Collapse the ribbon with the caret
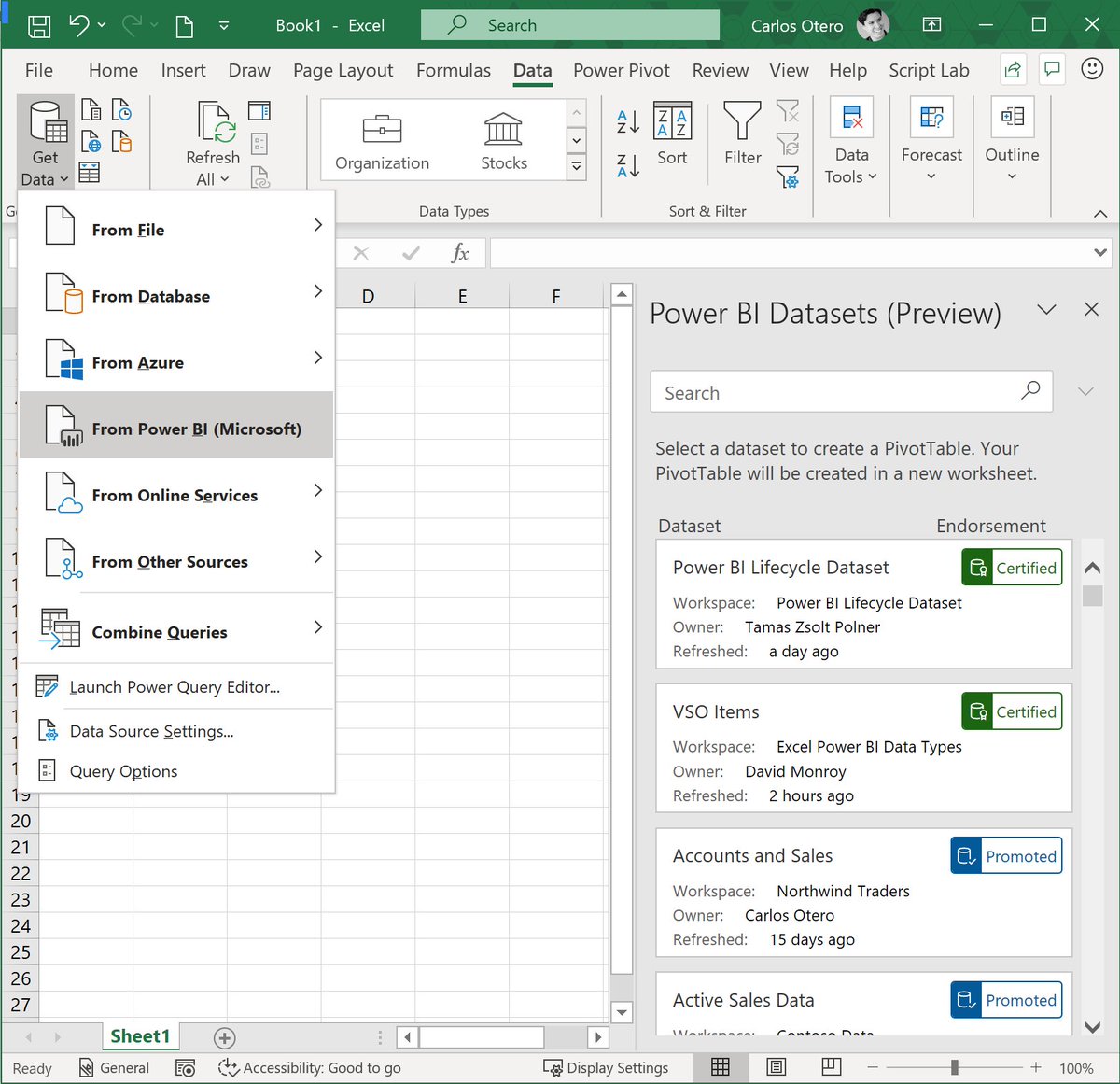 coord(1100,214)
